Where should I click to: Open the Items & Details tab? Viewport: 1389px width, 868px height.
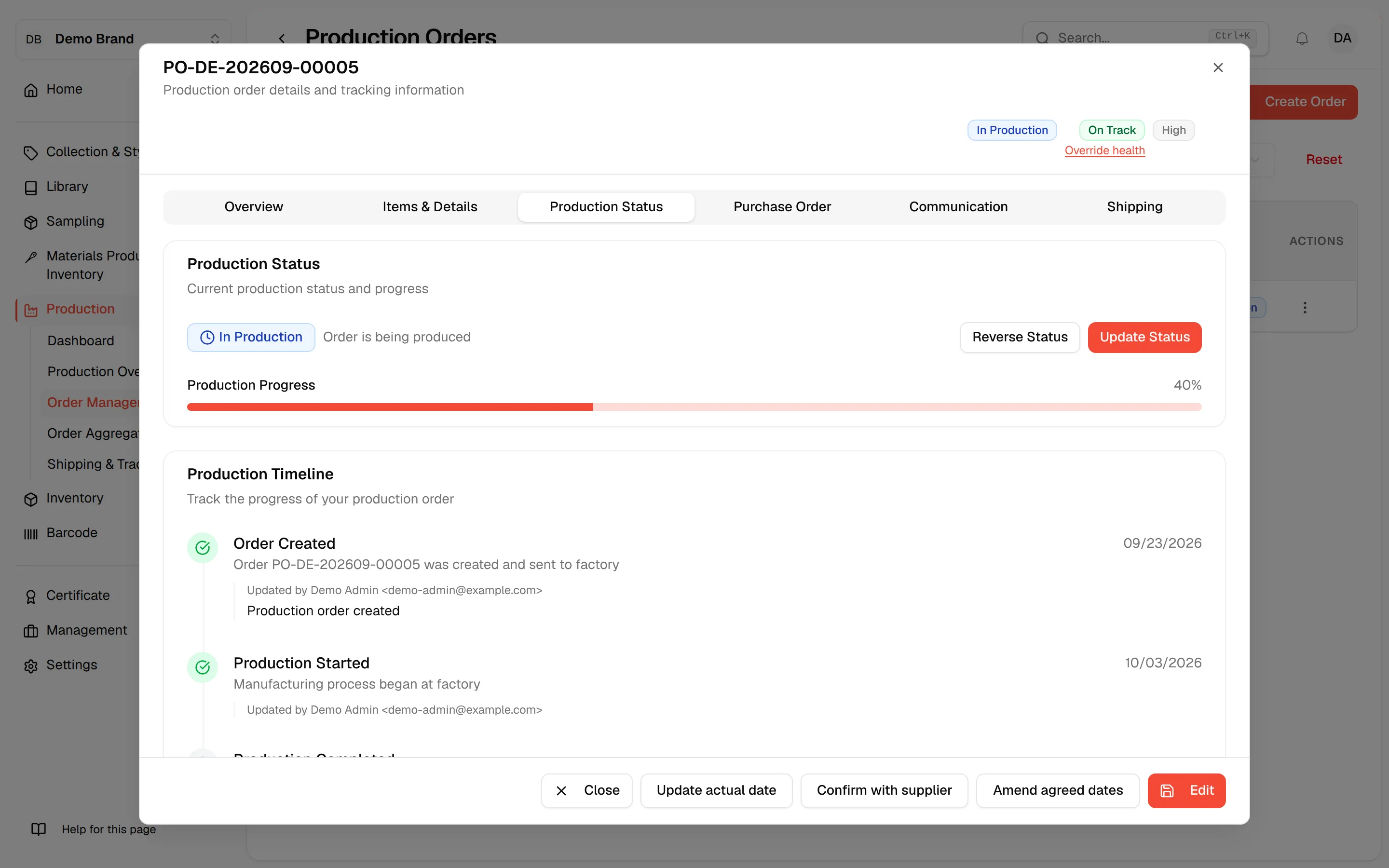click(x=430, y=207)
